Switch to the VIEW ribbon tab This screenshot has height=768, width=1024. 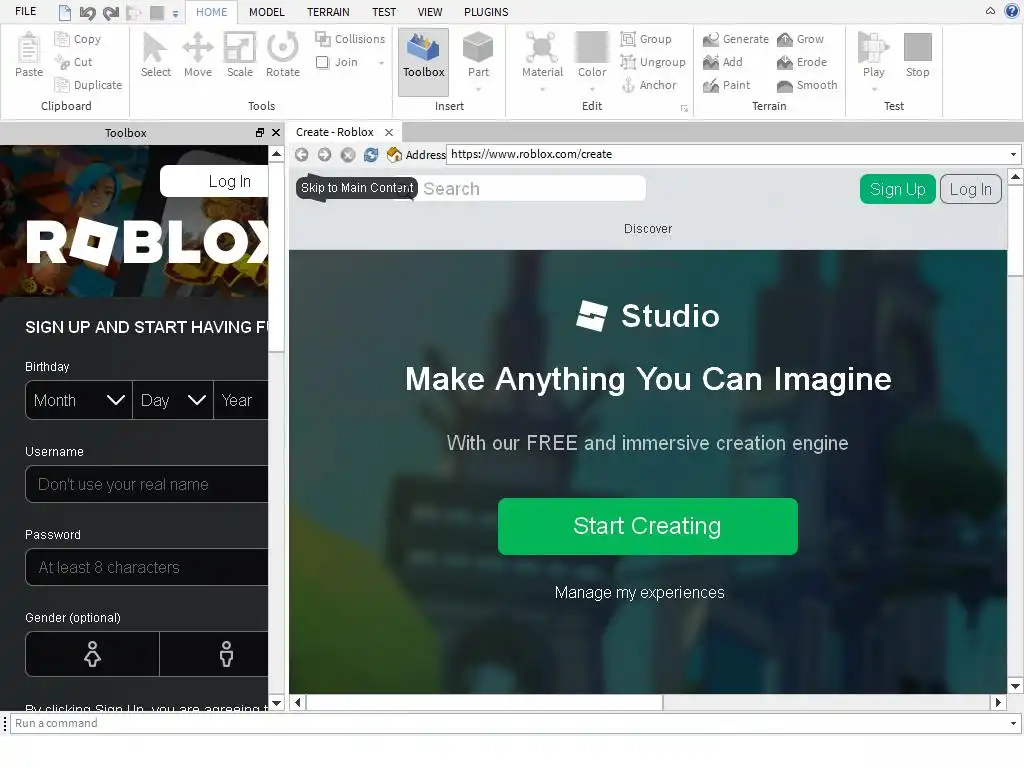click(x=430, y=12)
